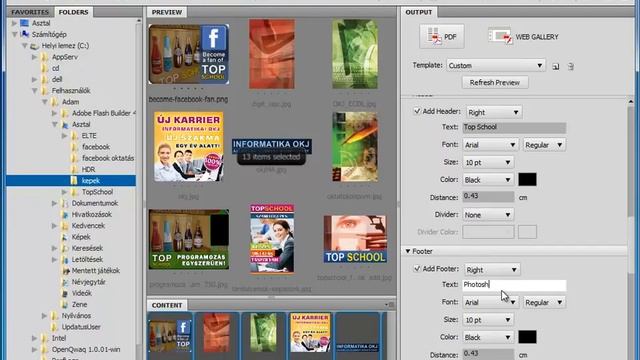Click the Számítógép computer icon
Viewport: 640px width, 360px height.
[25, 34]
